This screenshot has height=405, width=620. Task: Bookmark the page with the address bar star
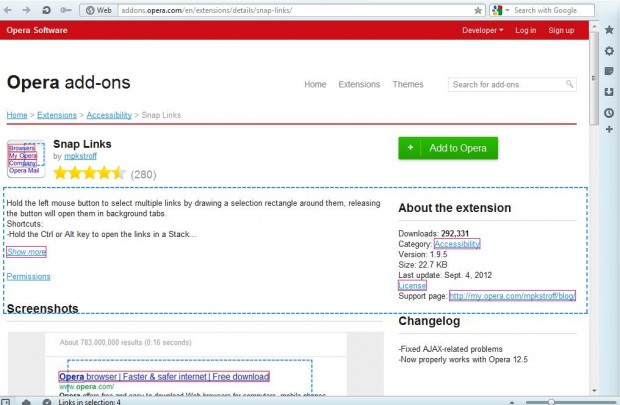pyautogui.click(x=478, y=10)
